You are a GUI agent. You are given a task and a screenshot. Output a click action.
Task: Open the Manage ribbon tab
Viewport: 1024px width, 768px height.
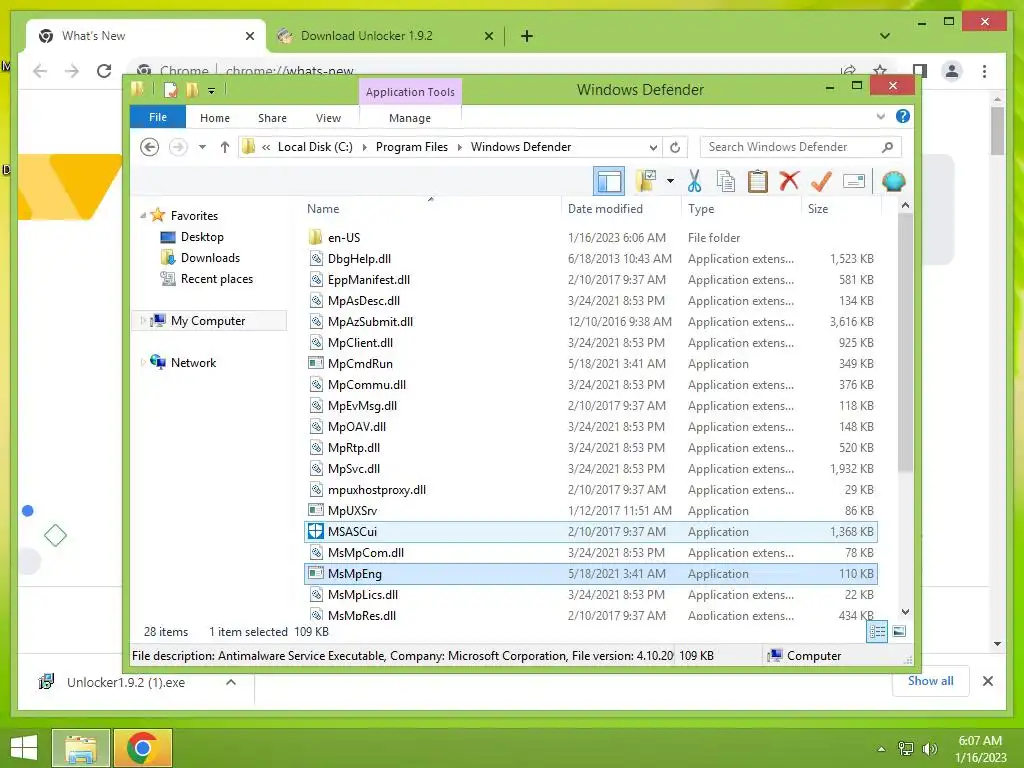pos(409,118)
